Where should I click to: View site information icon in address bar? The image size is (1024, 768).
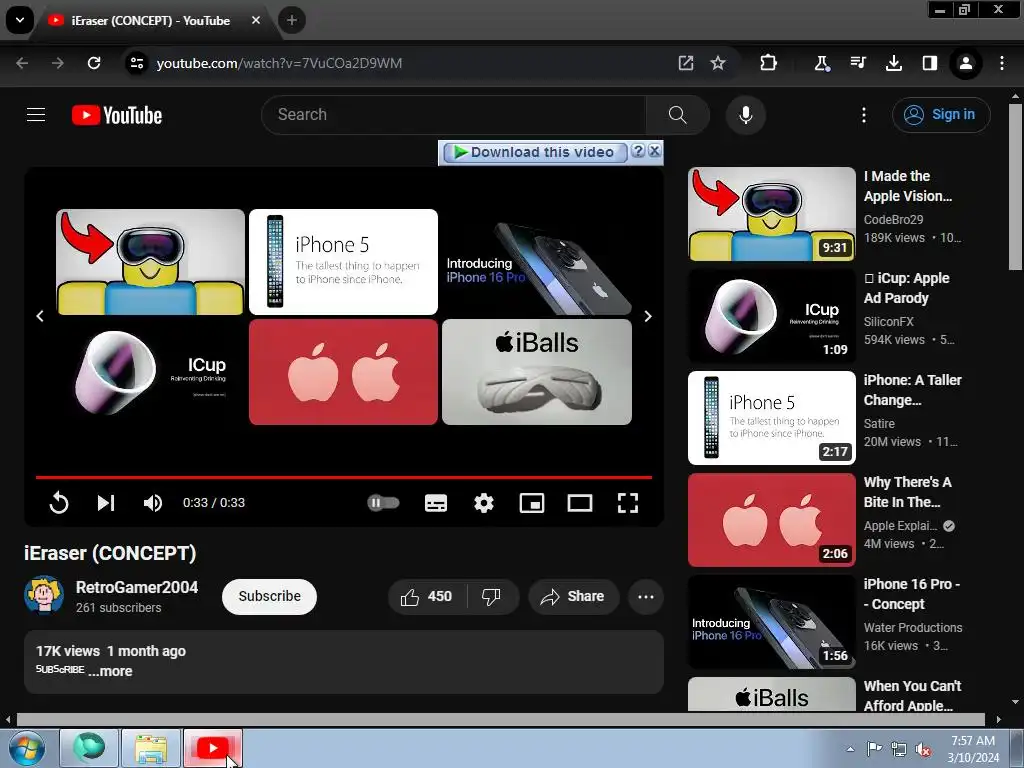click(x=136, y=63)
